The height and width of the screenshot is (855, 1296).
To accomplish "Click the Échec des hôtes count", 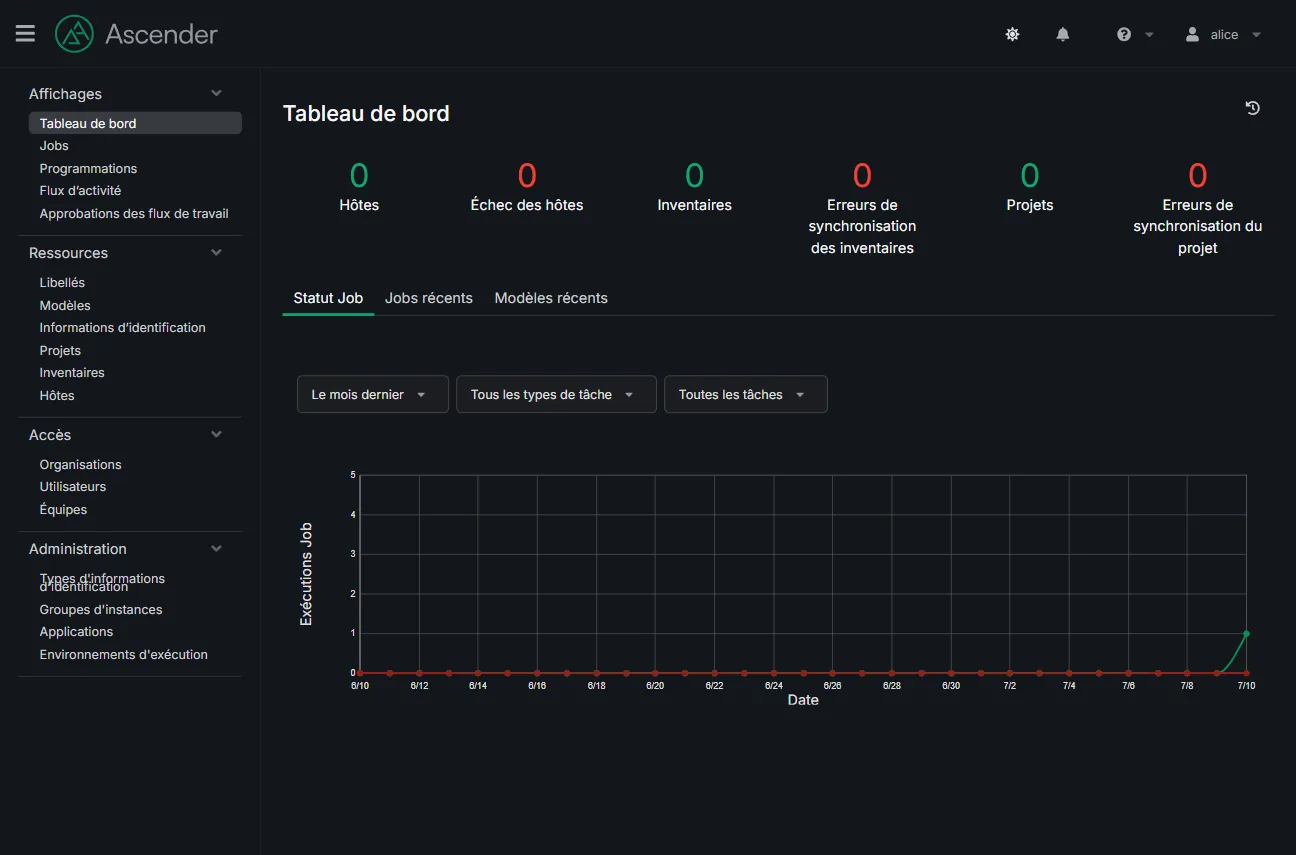I will click(x=527, y=187).
